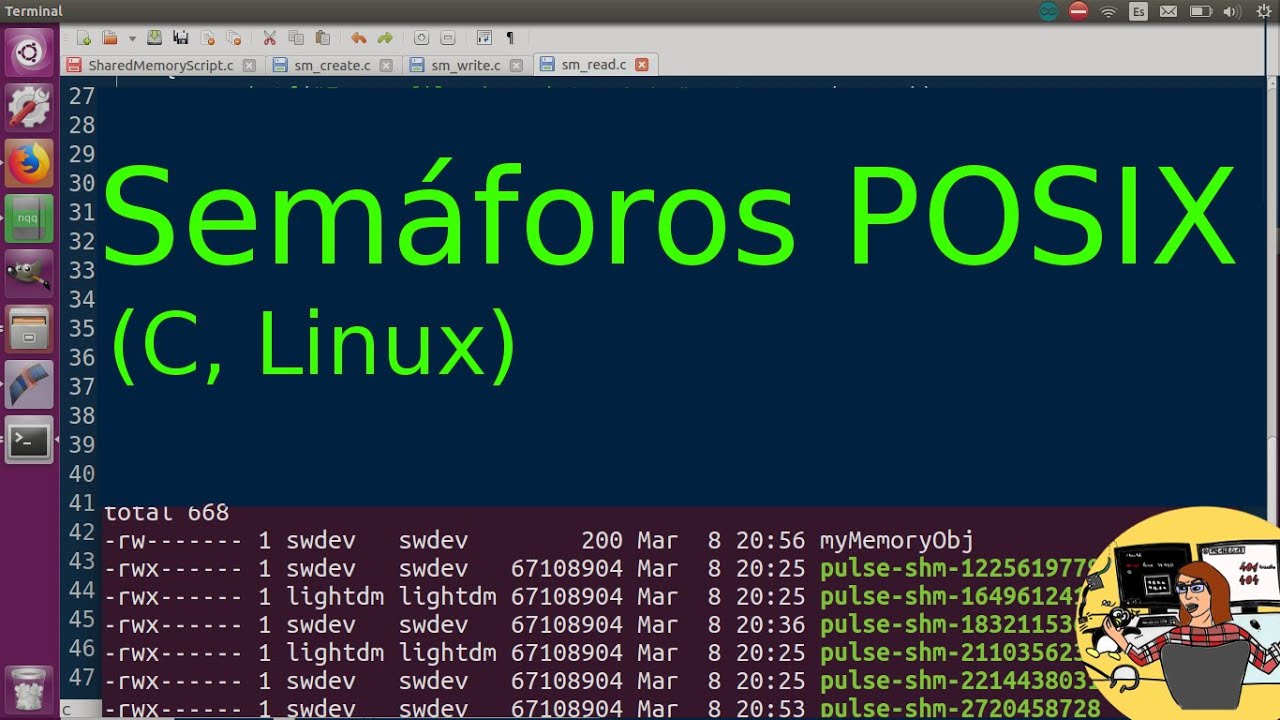This screenshot has height=720, width=1280.
Task: Close the sm_read.c tab
Action: click(x=642, y=65)
